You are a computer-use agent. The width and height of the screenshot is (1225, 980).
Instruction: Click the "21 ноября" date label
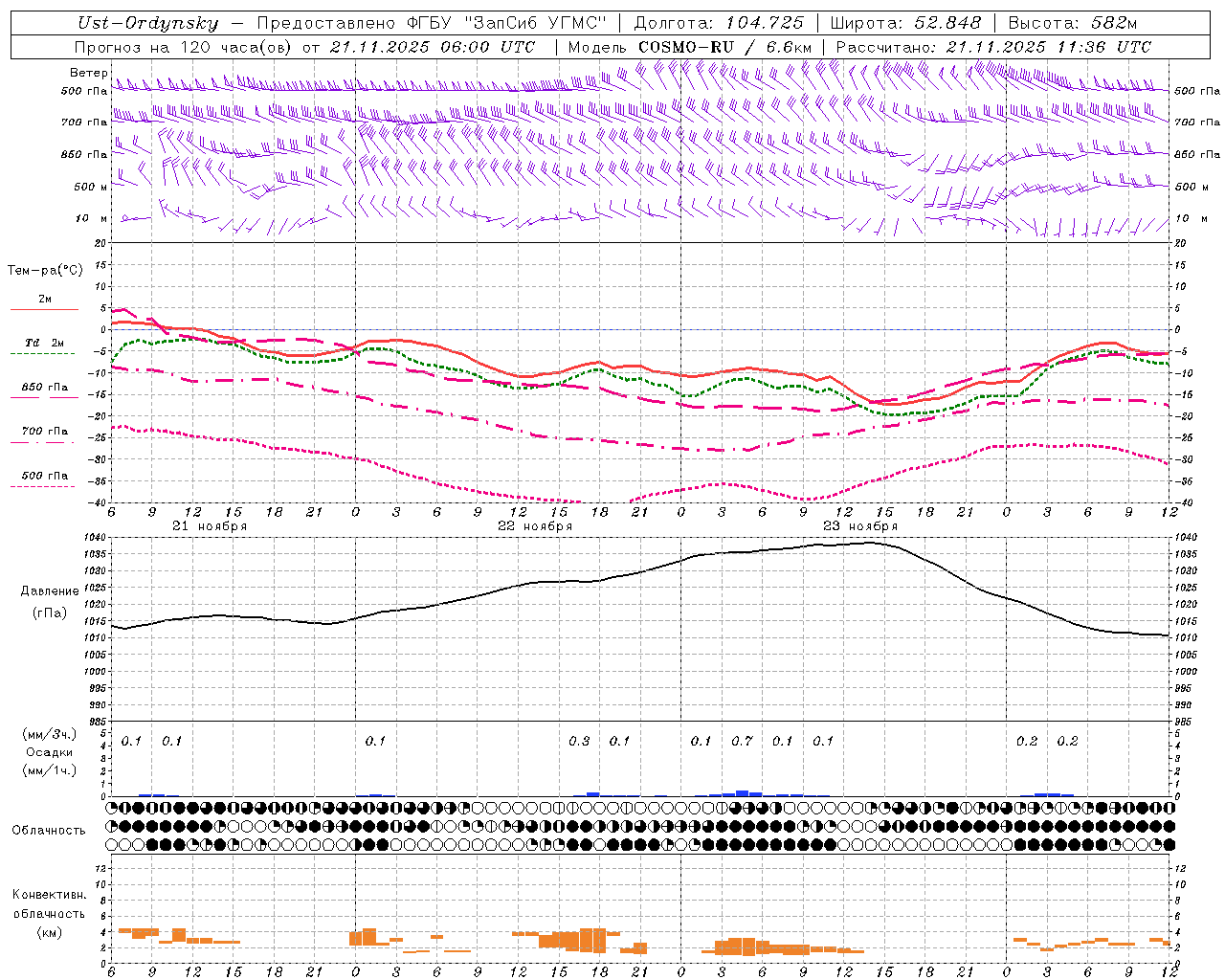[x=210, y=526]
